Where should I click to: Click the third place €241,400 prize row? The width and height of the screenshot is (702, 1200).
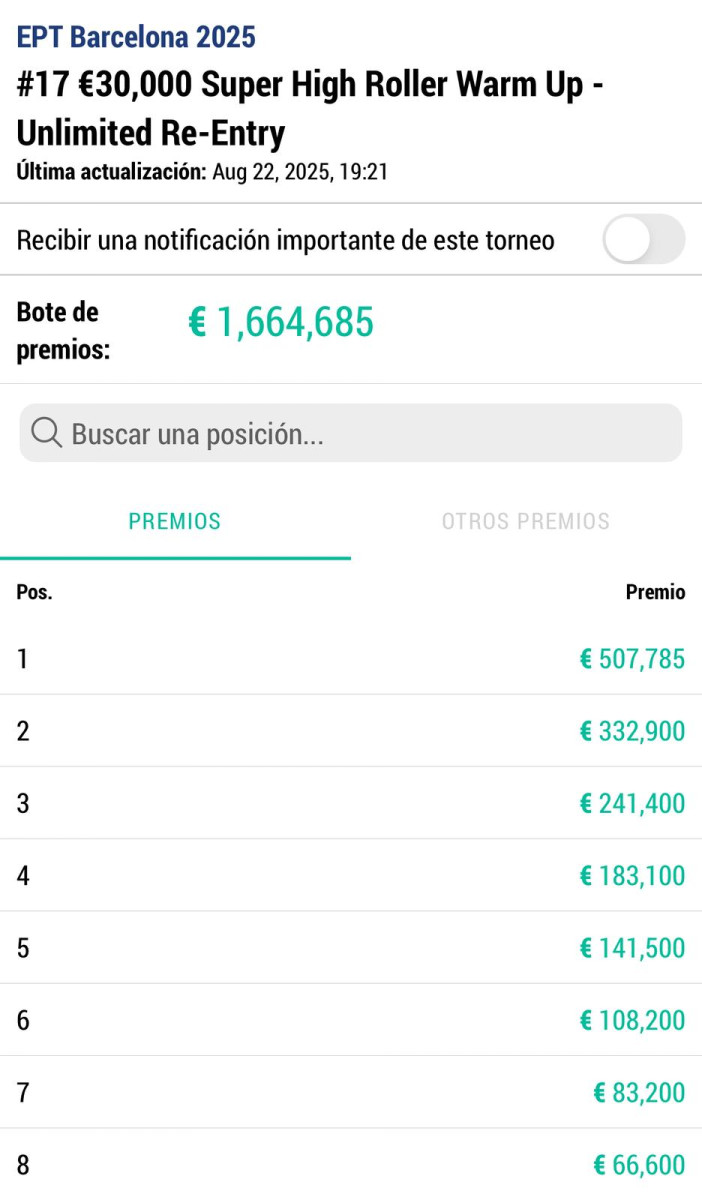(351, 803)
